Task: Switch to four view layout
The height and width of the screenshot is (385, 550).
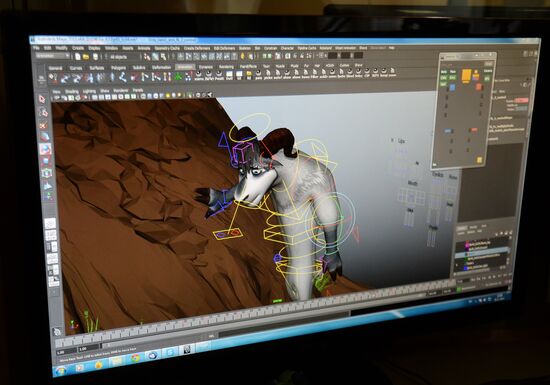Action: tap(51, 235)
